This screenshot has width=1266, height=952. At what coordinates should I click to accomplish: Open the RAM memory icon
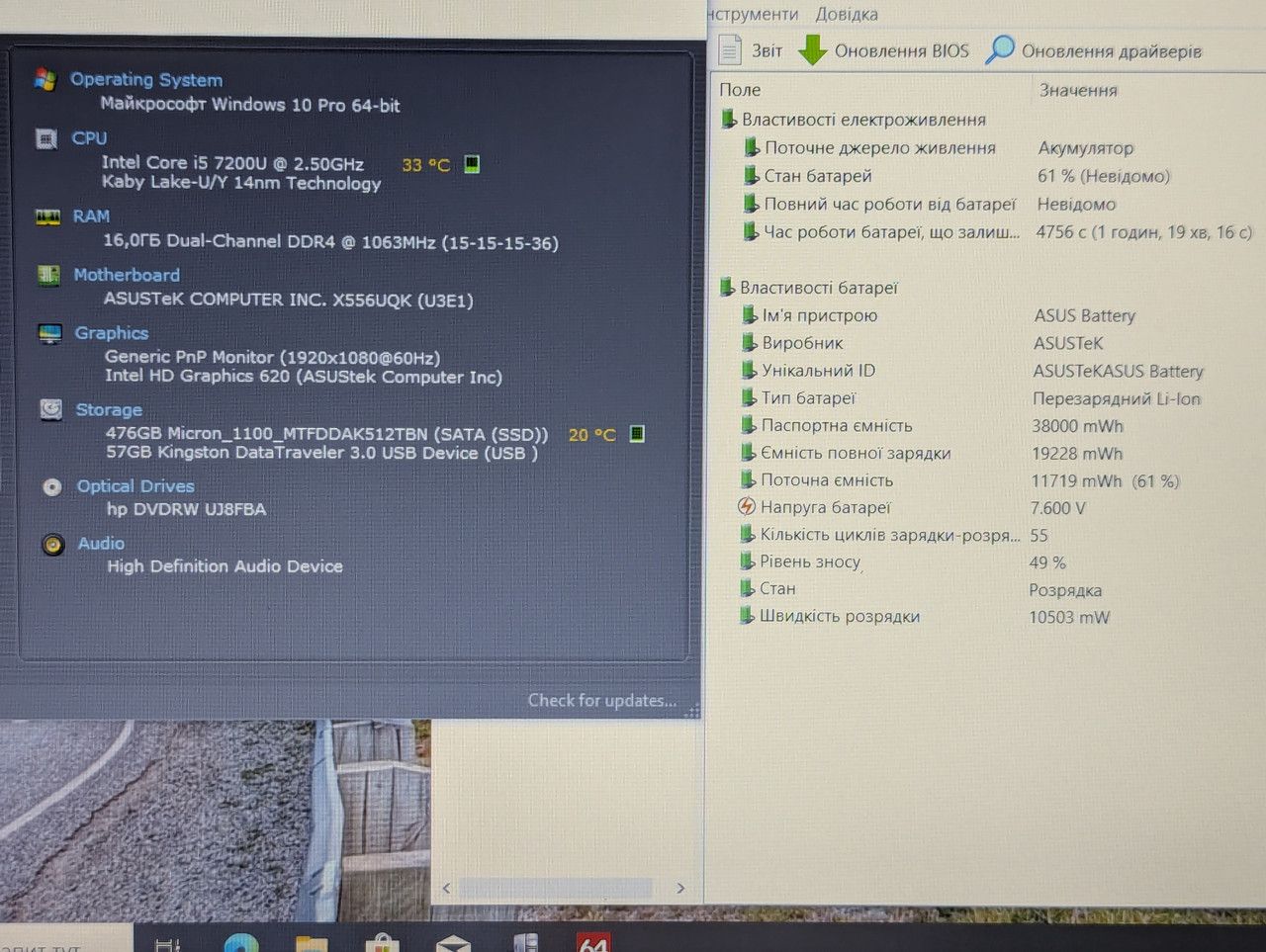click(47, 216)
